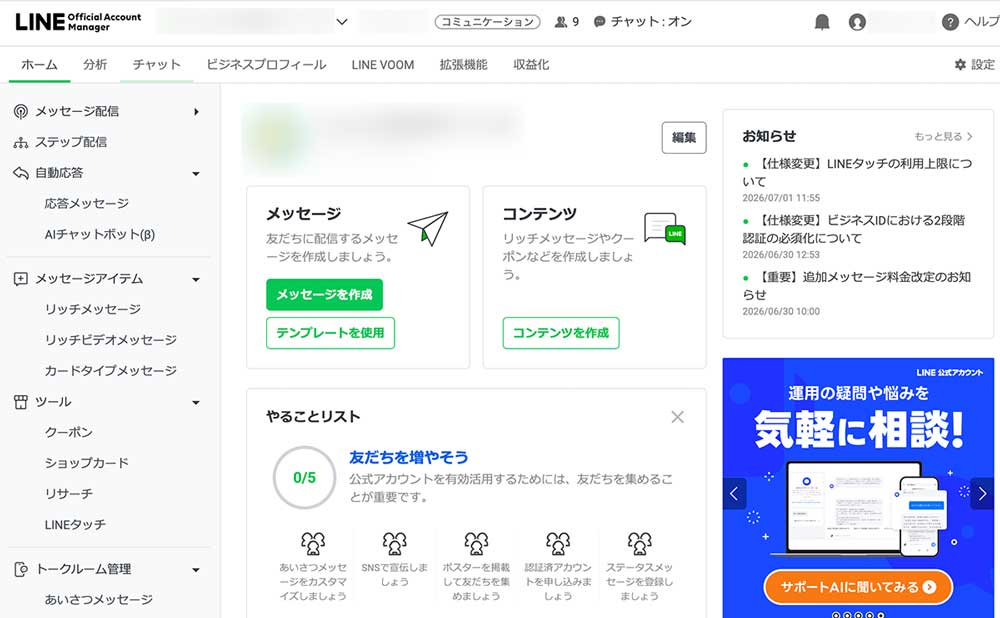Click the ステップ配信 hierarchy icon
This screenshot has width=1000, height=618.
click(x=20, y=142)
